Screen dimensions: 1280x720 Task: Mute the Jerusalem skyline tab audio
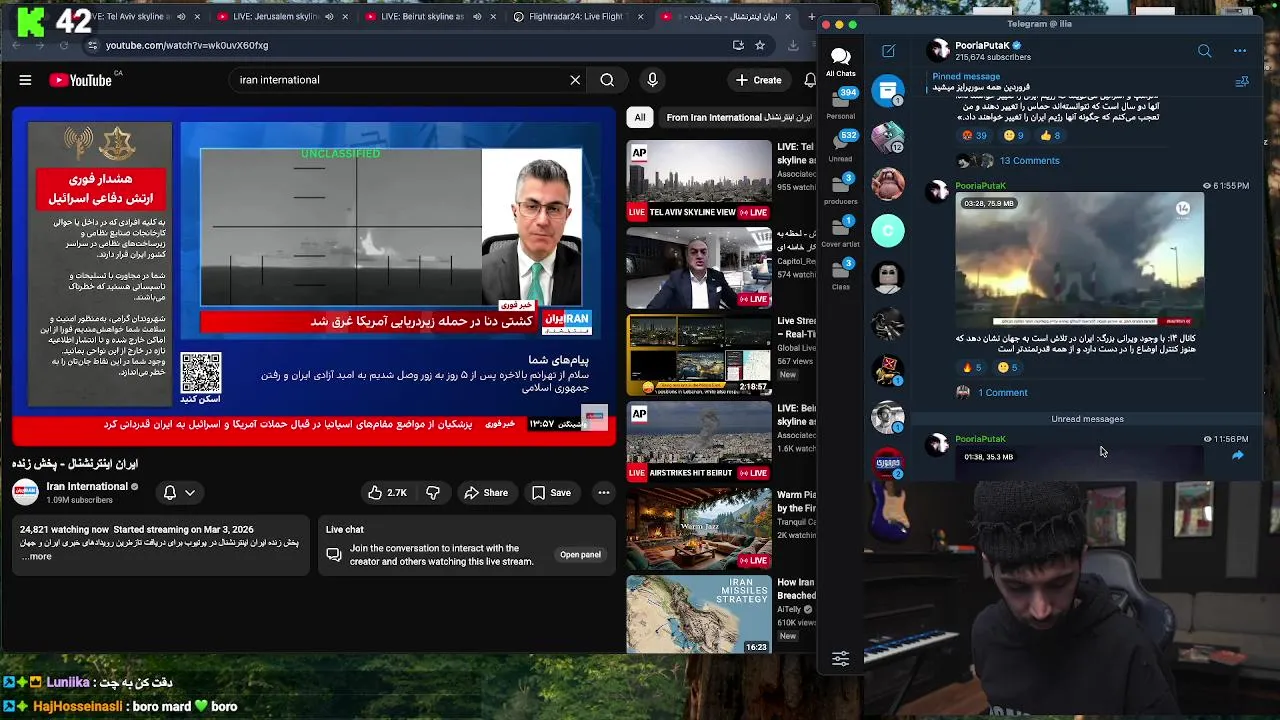329,16
